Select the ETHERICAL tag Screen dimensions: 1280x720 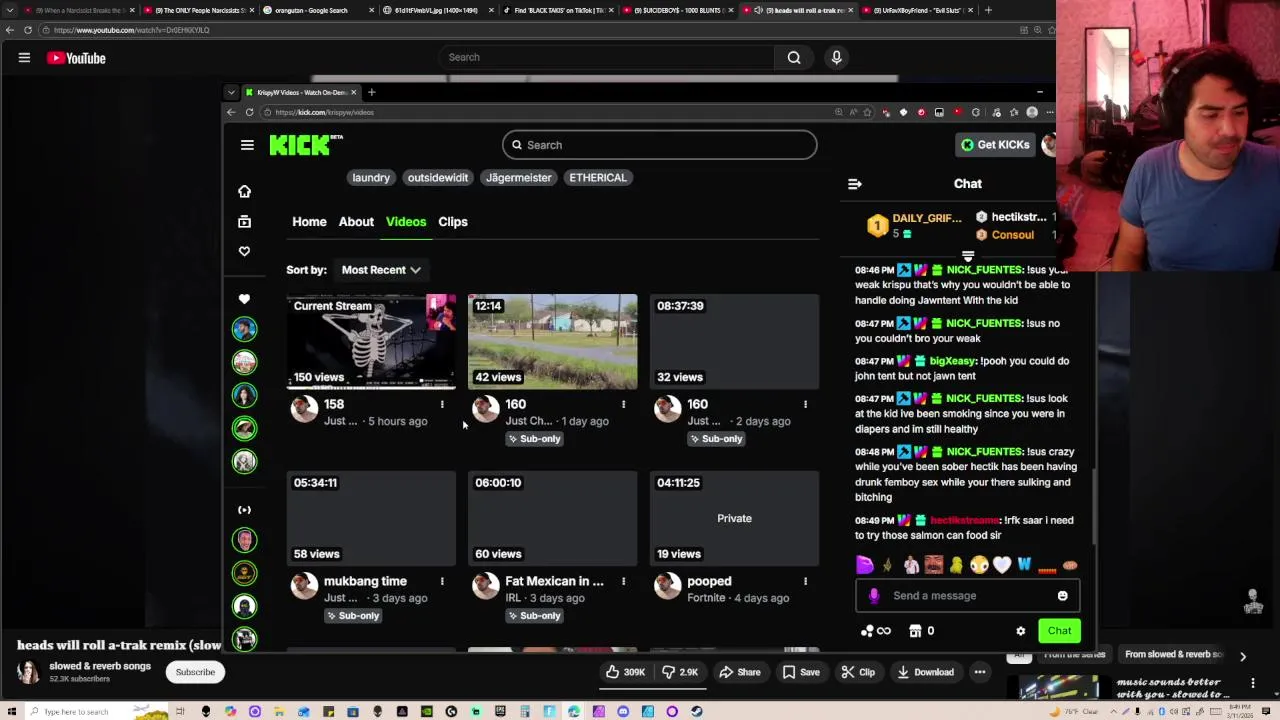pos(598,178)
